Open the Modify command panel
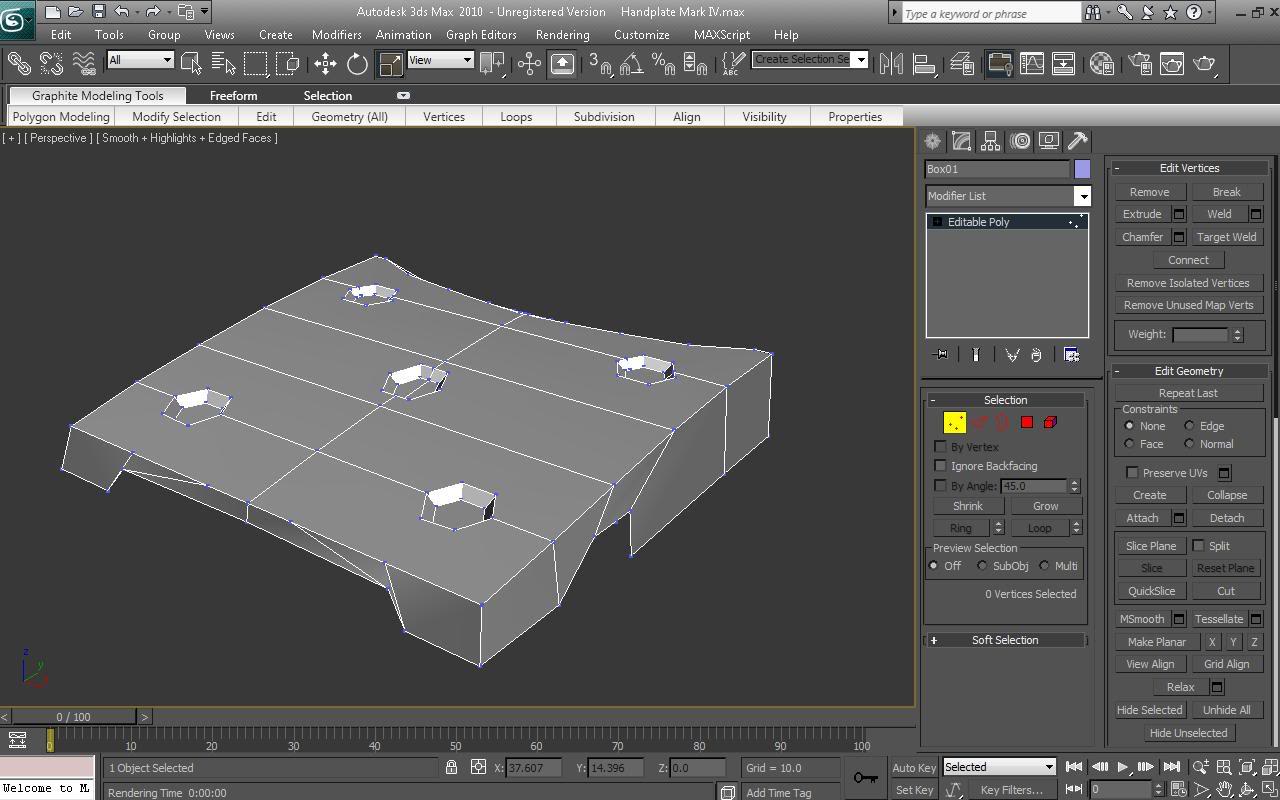 click(x=961, y=141)
